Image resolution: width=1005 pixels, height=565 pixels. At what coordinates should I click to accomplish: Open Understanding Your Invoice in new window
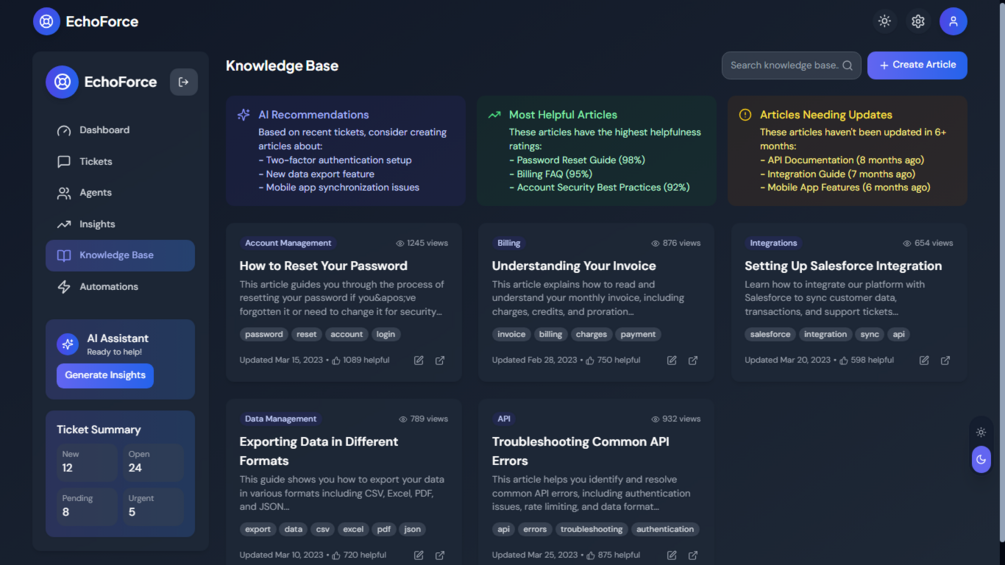(693, 360)
